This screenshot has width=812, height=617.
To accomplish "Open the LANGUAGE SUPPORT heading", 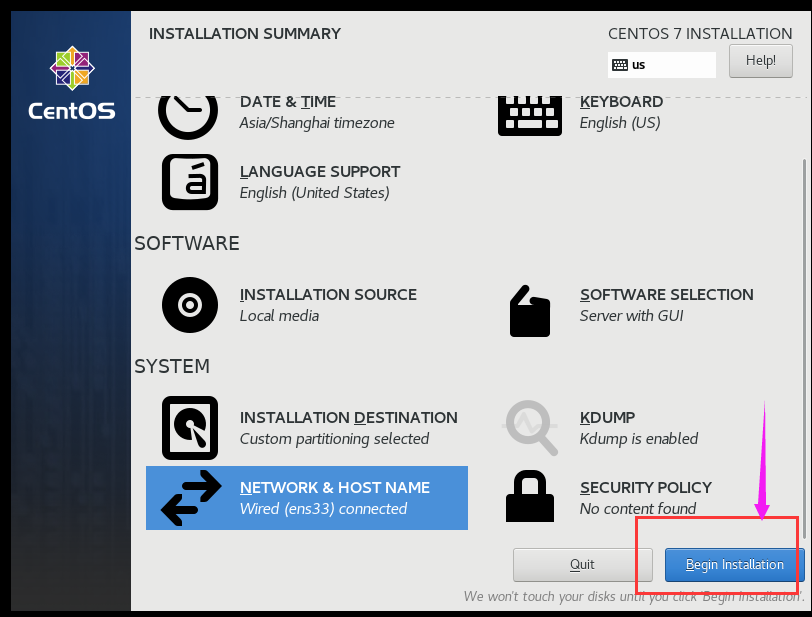I will pyautogui.click(x=320, y=171).
